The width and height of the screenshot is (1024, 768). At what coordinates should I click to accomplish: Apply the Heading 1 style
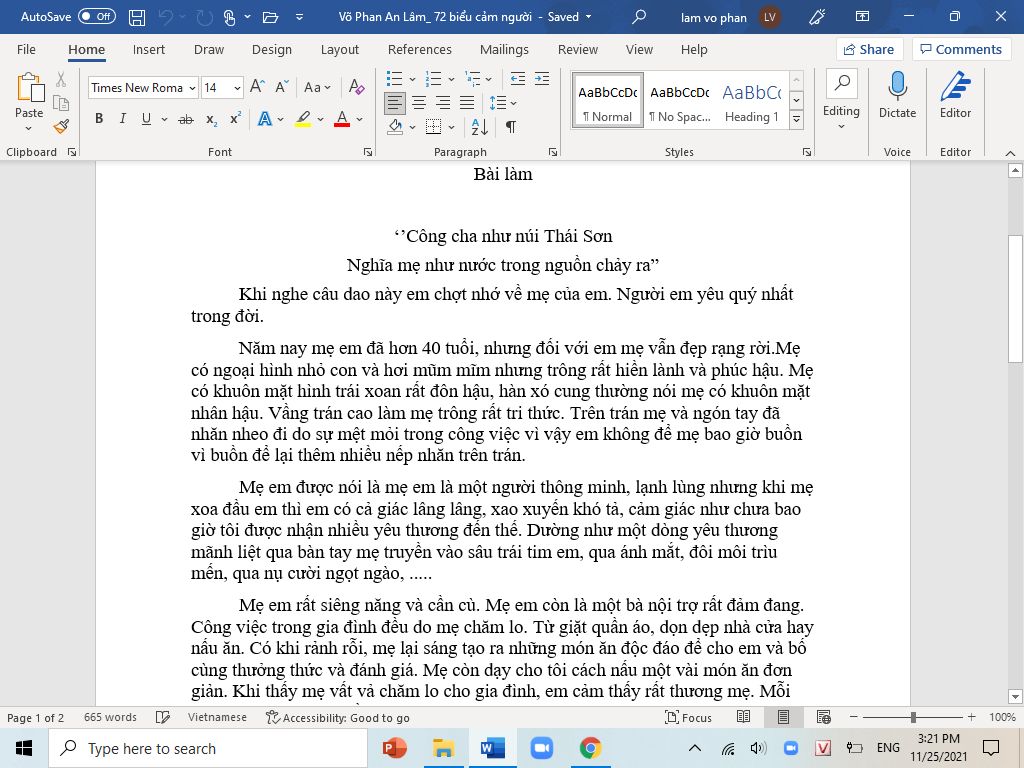pos(752,100)
